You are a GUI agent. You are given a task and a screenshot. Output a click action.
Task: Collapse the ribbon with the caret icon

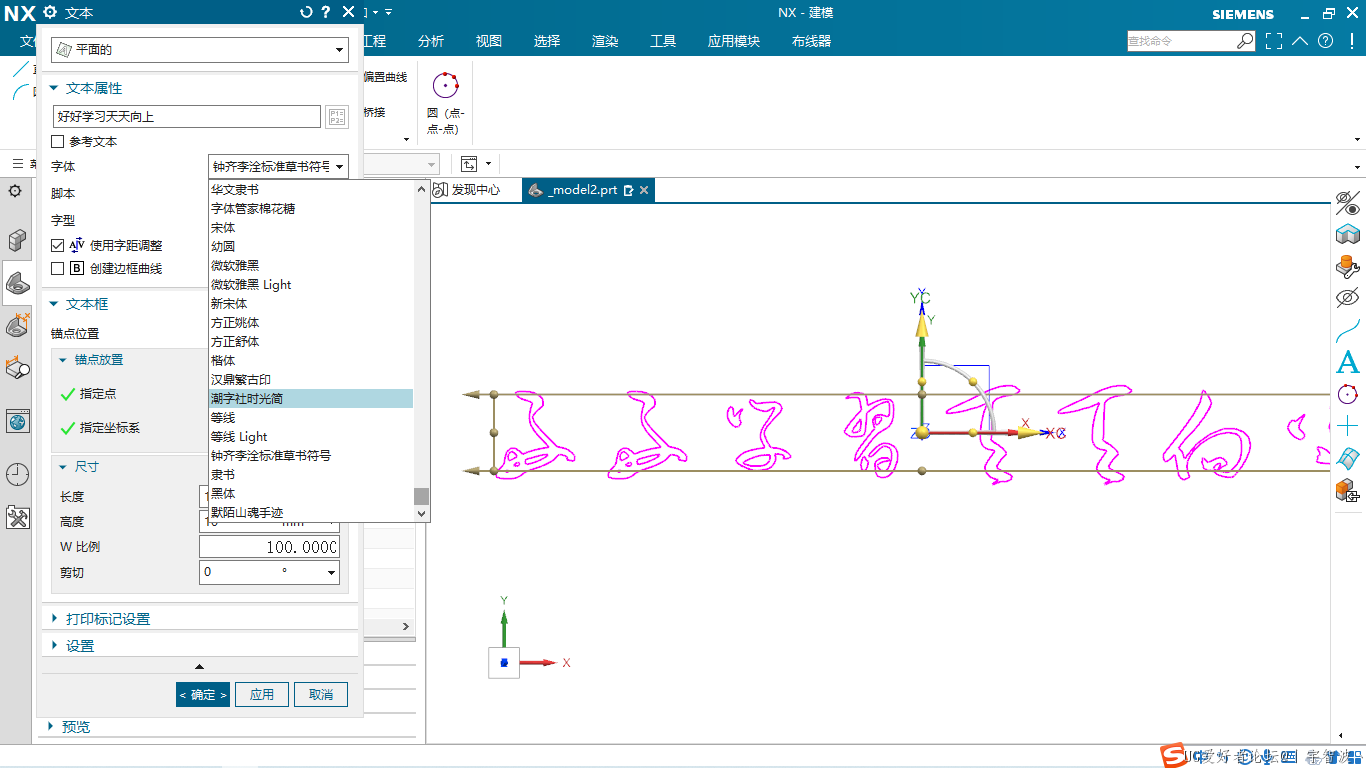coord(1300,41)
